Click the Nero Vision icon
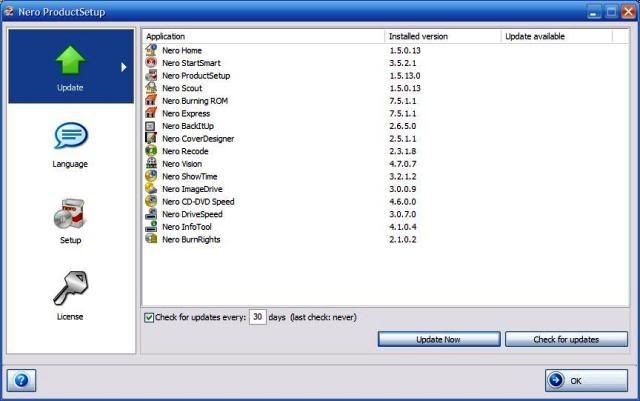640x401 pixels. point(151,164)
